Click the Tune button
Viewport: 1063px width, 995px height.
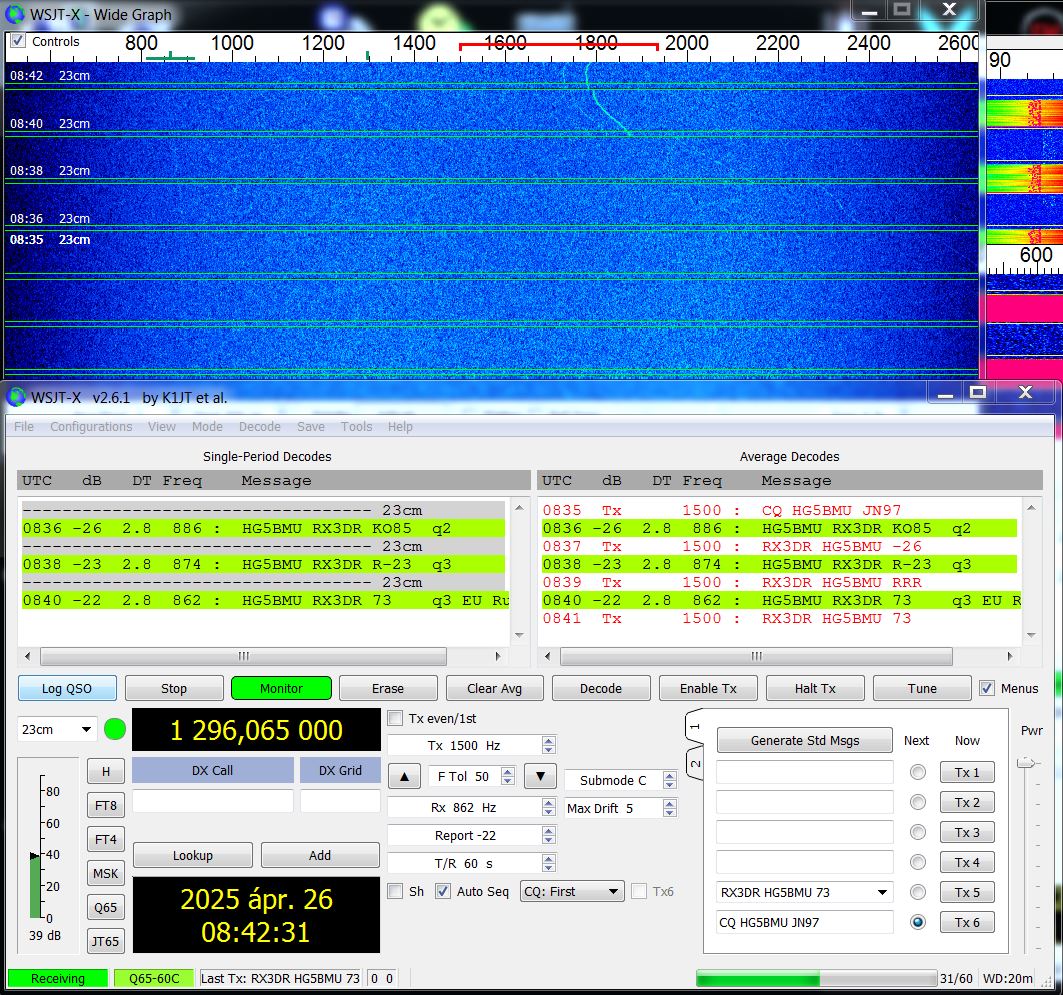(922, 688)
